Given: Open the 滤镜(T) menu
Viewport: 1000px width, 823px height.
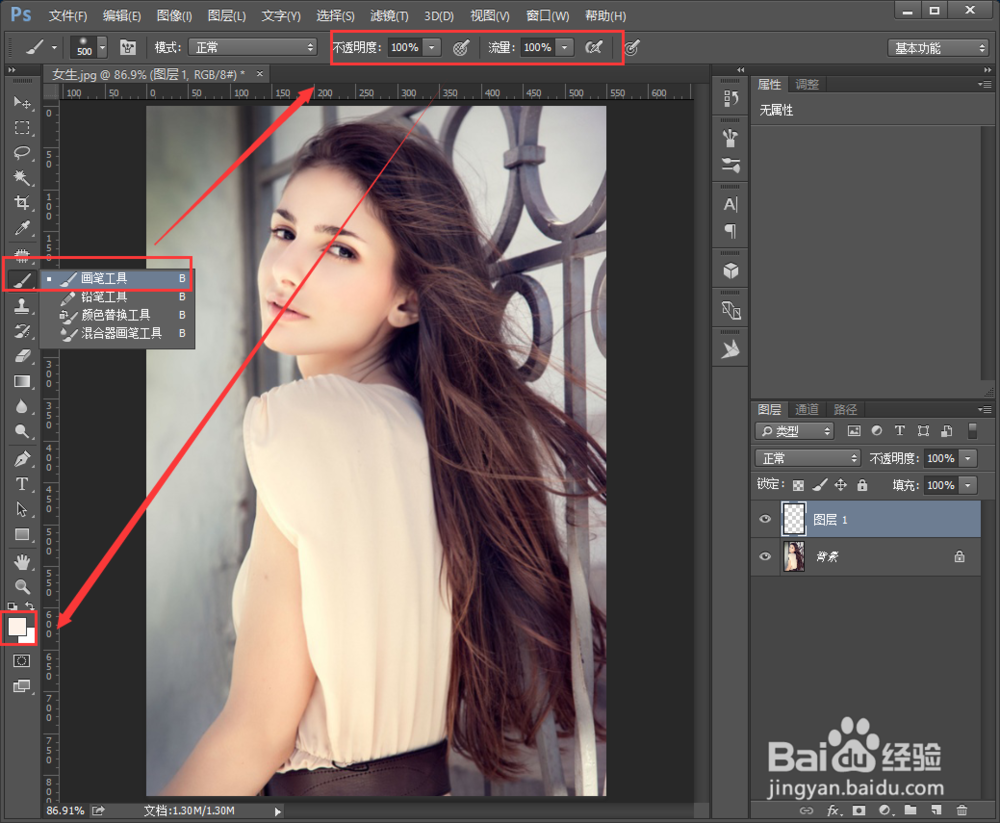Looking at the screenshot, I should 389,15.
